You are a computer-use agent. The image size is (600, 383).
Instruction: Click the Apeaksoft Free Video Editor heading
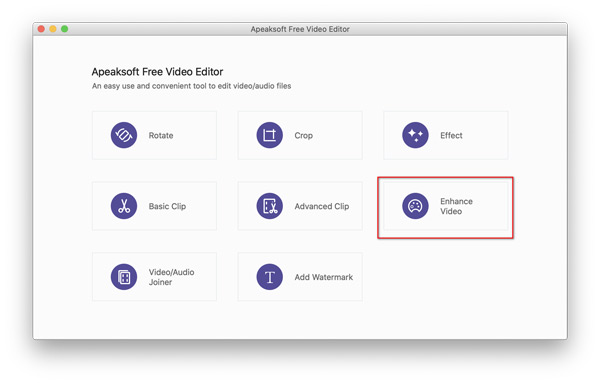coord(157,72)
